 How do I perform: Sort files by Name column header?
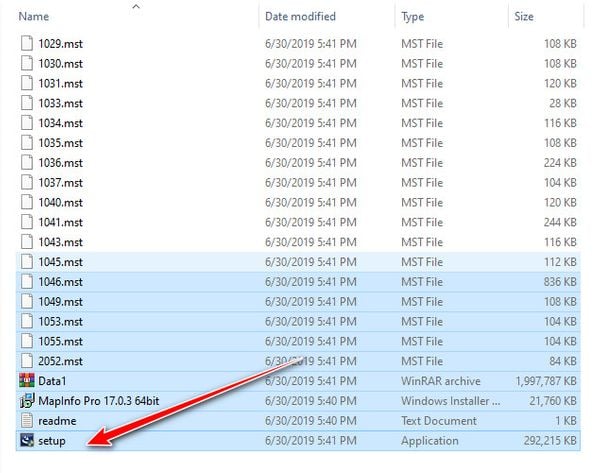[x=34, y=17]
